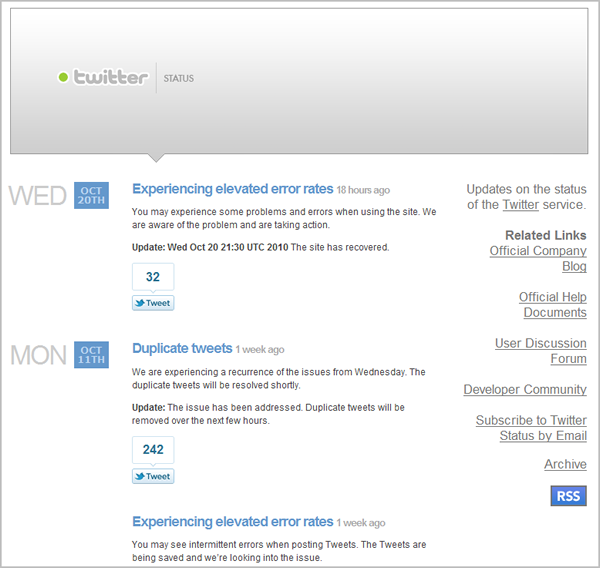Open the Archive link
Viewport: 600px width, 568px height.
pos(566,464)
